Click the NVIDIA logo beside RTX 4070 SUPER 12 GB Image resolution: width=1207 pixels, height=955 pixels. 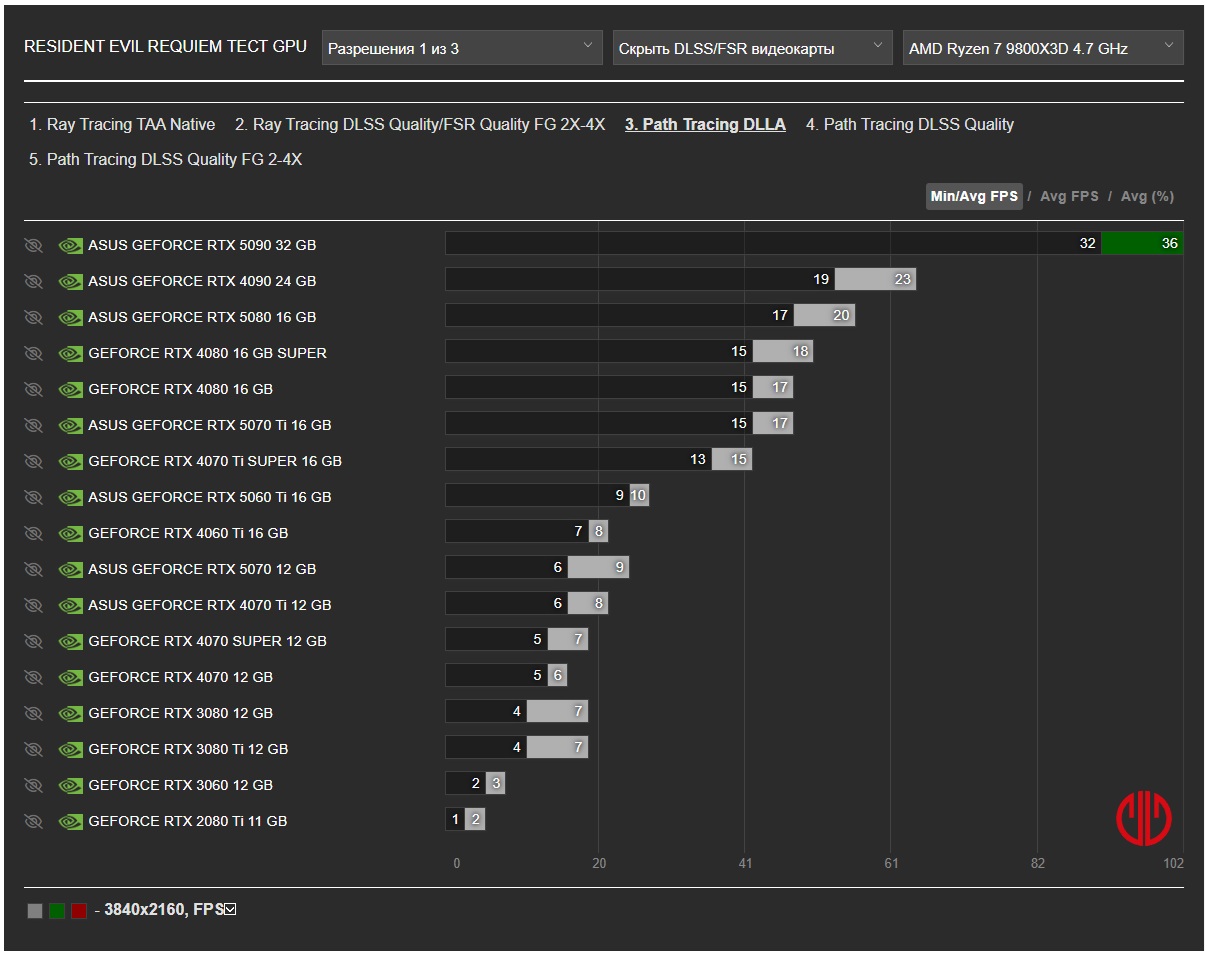pyautogui.click(x=70, y=641)
